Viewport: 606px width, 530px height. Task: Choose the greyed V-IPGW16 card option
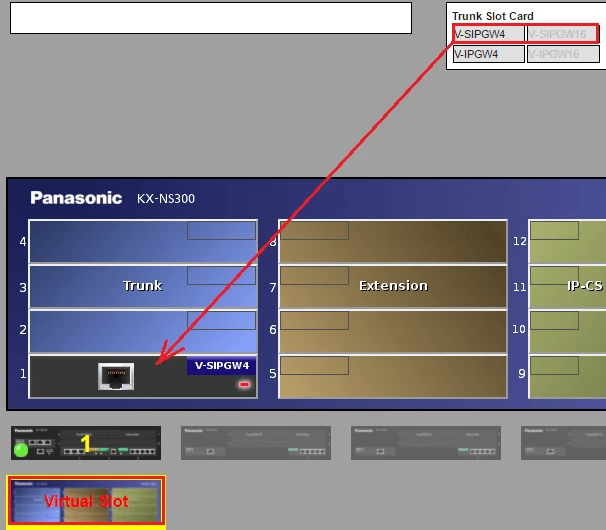point(562,54)
